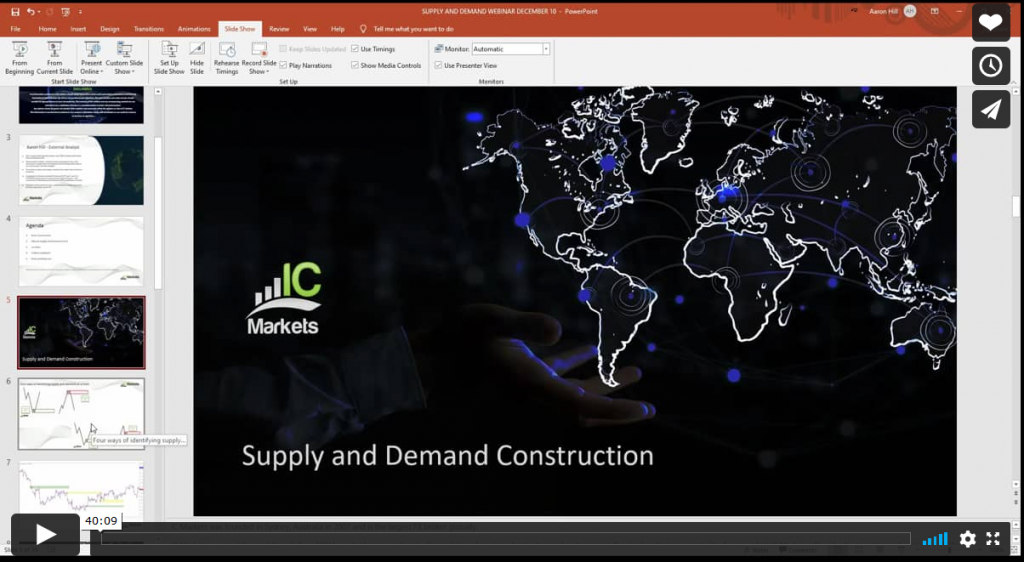Click Hide Slide icon
The width and height of the screenshot is (1024, 562).
click(197, 58)
